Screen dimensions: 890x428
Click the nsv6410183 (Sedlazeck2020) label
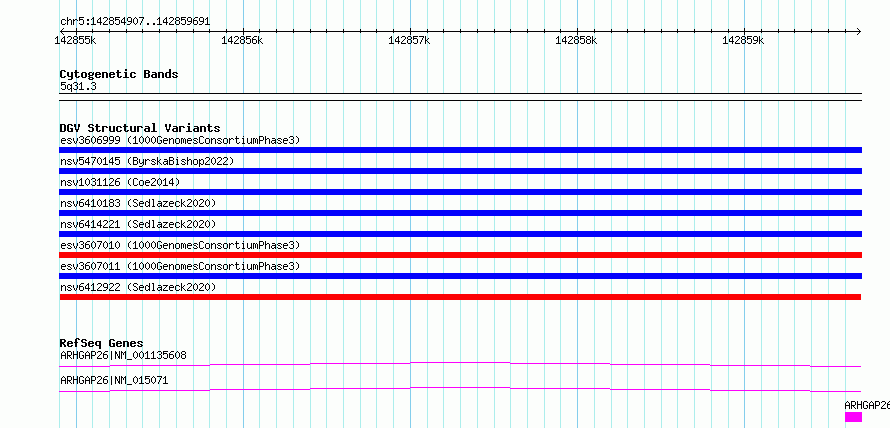(x=138, y=203)
